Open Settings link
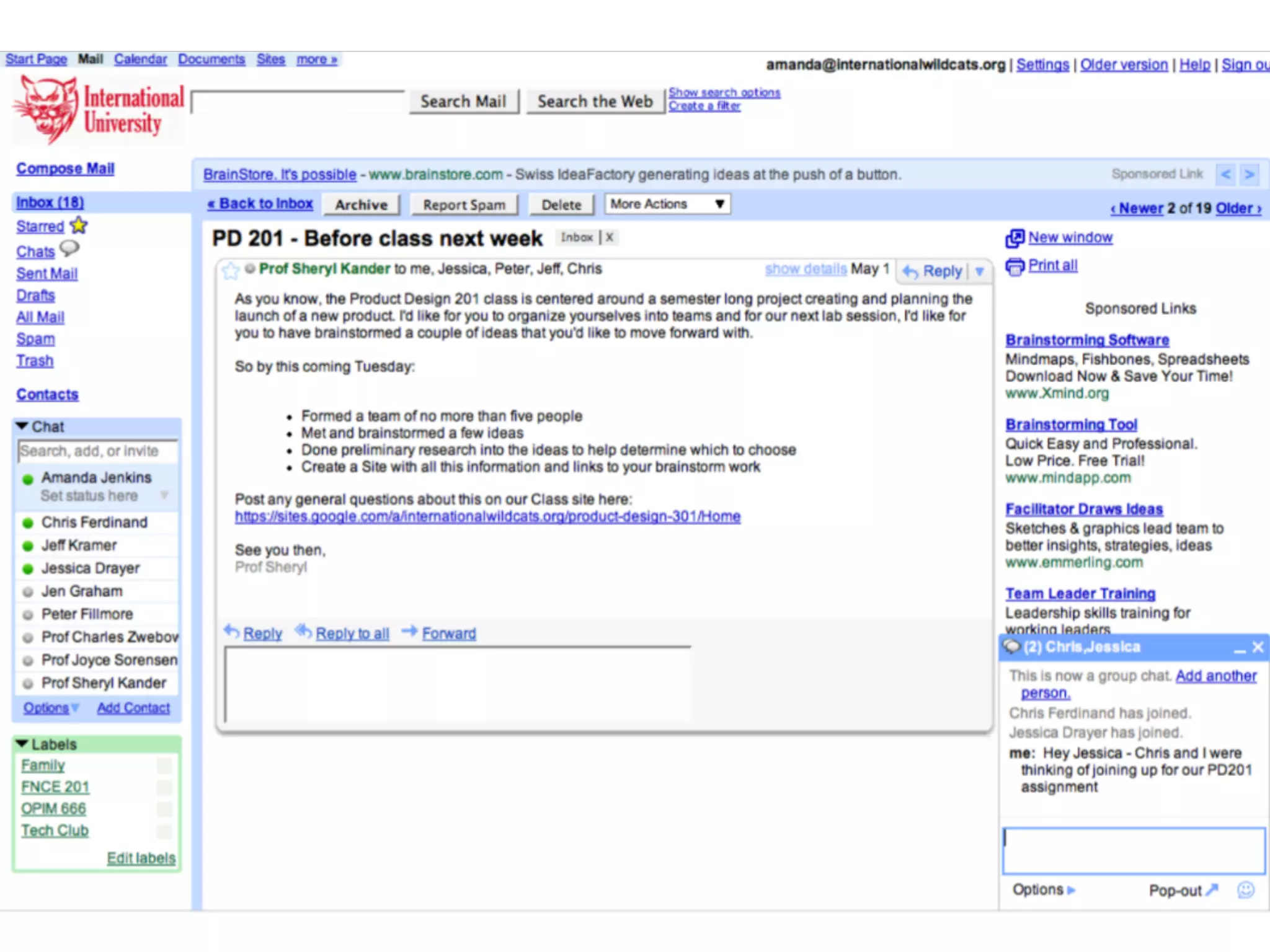Viewport: 1270px width, 952px height. (x=1042, y=64)
